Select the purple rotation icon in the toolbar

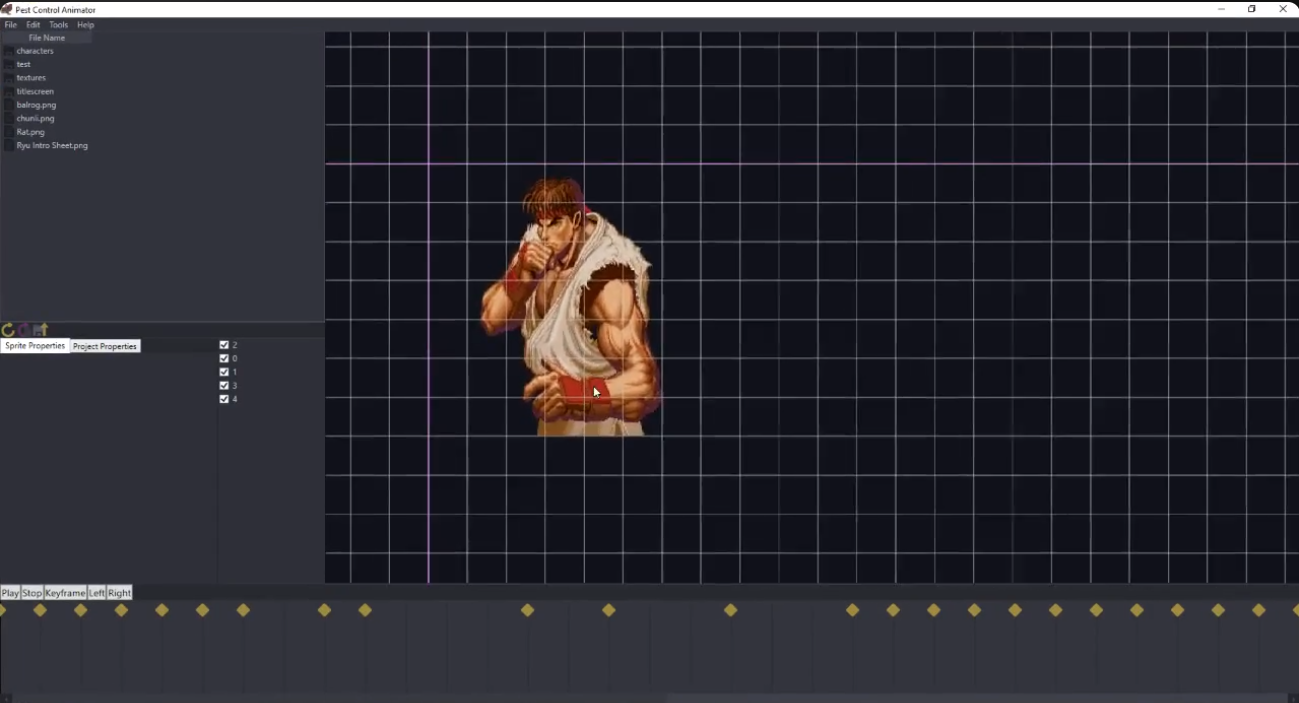click(x=22, y=329)
